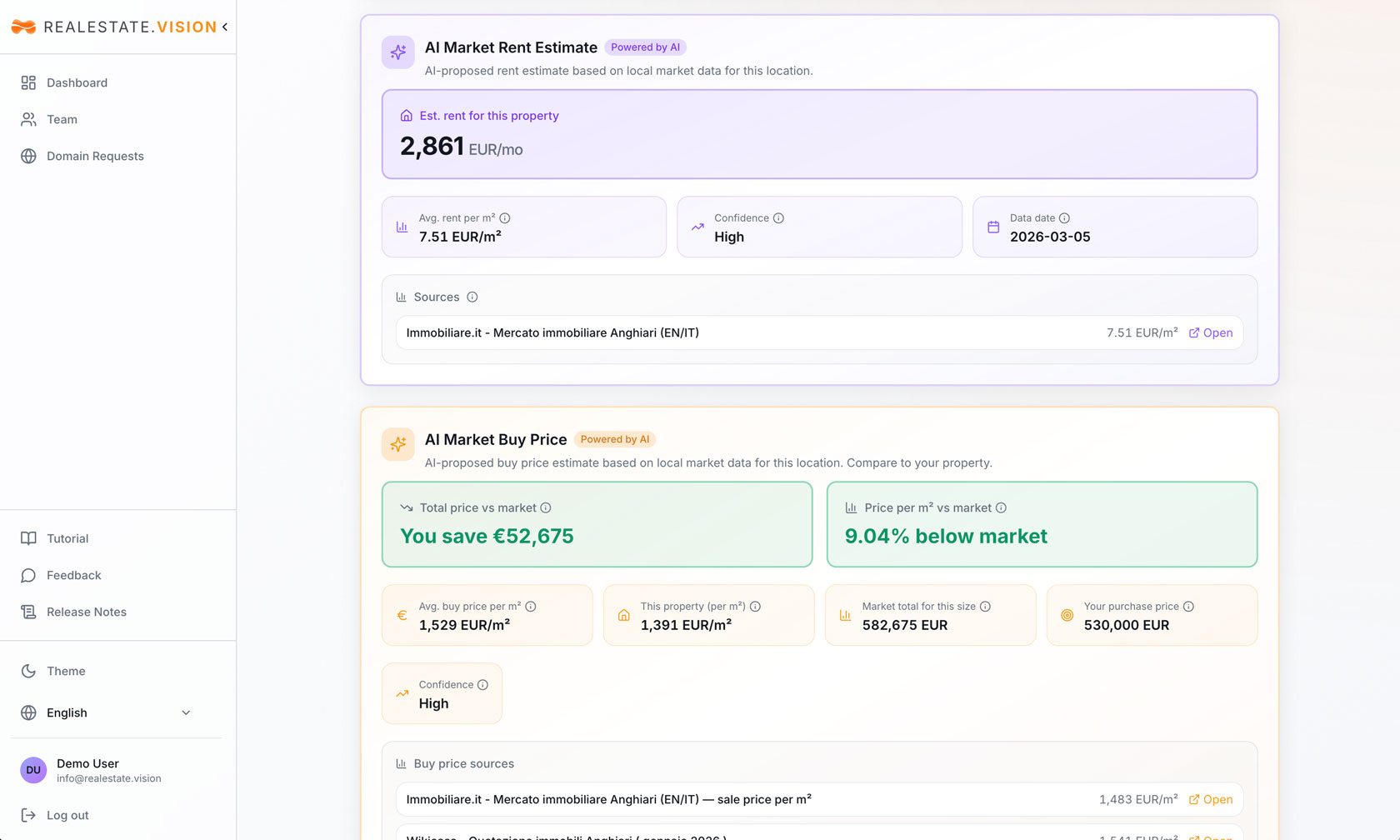This screenshot has height=840, width=1400.
Task: Open the rent source Immobiliare.it link
Action: [1211, 333]
